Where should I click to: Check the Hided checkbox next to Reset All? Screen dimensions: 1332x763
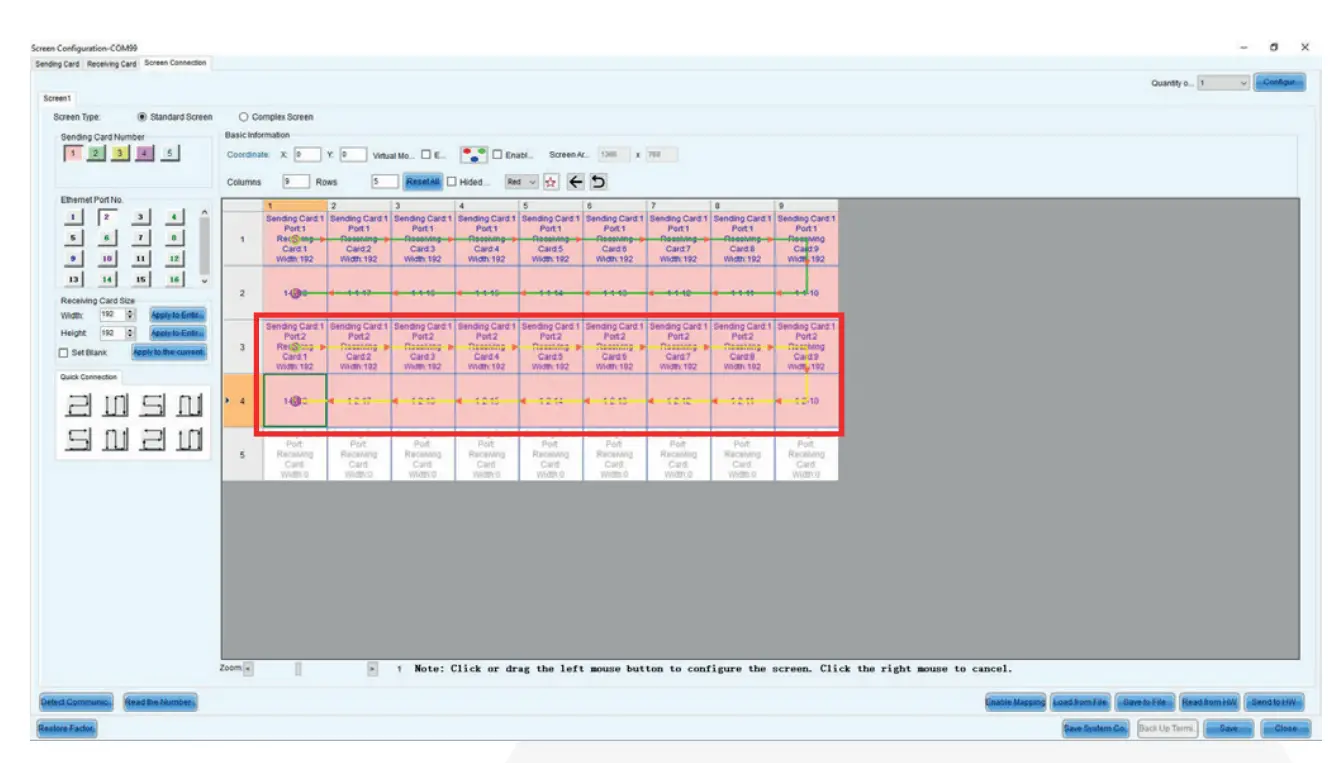coord(452,182)
